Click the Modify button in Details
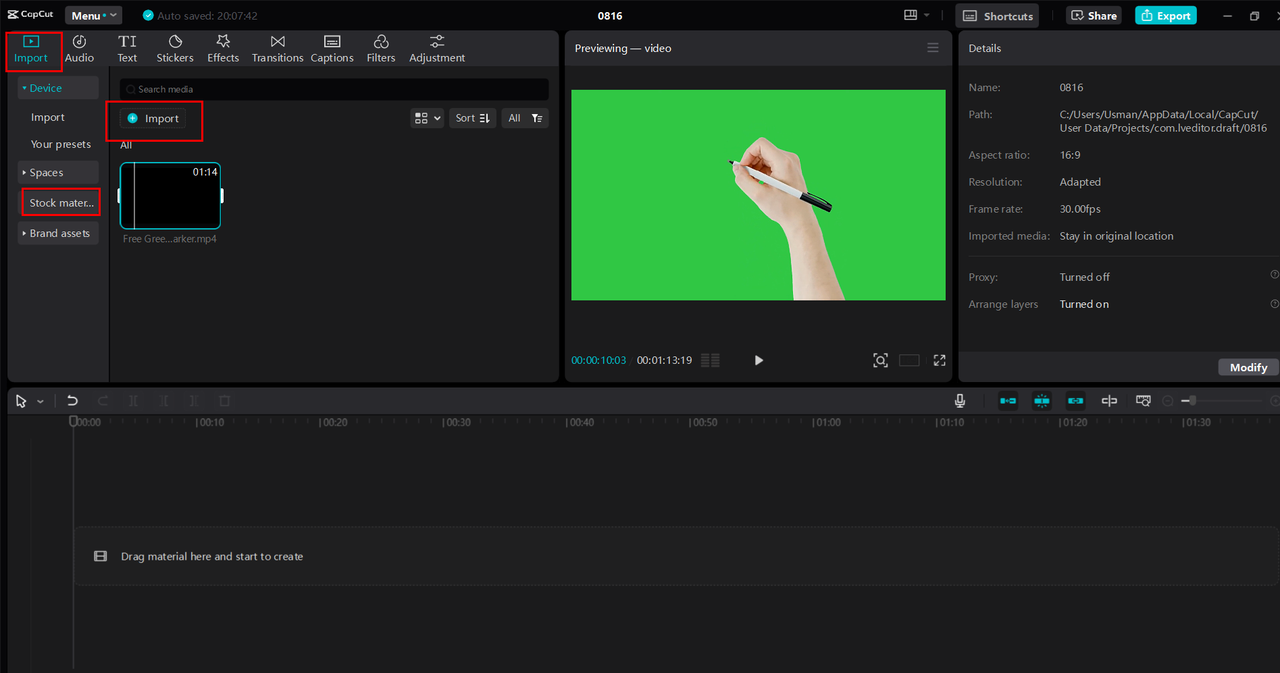This screenshot has height=673, width=1280. pos(1248,367)
